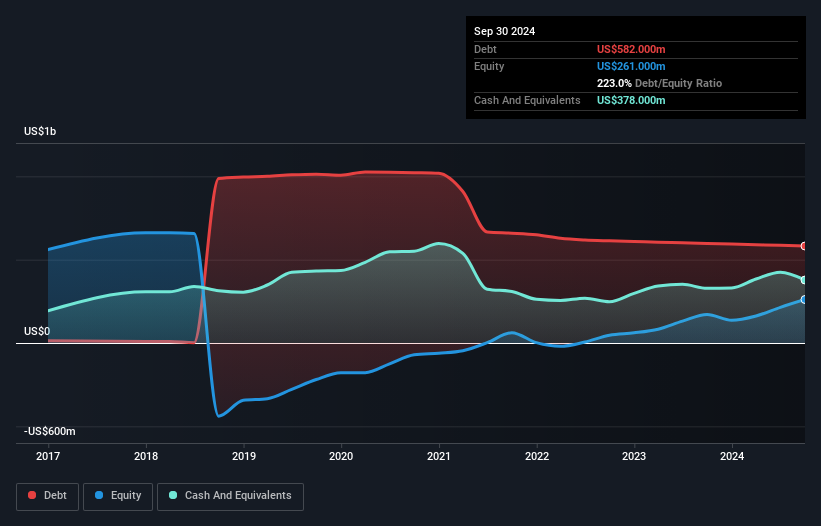Select the 2017 x-axis label

click(48, 456)
